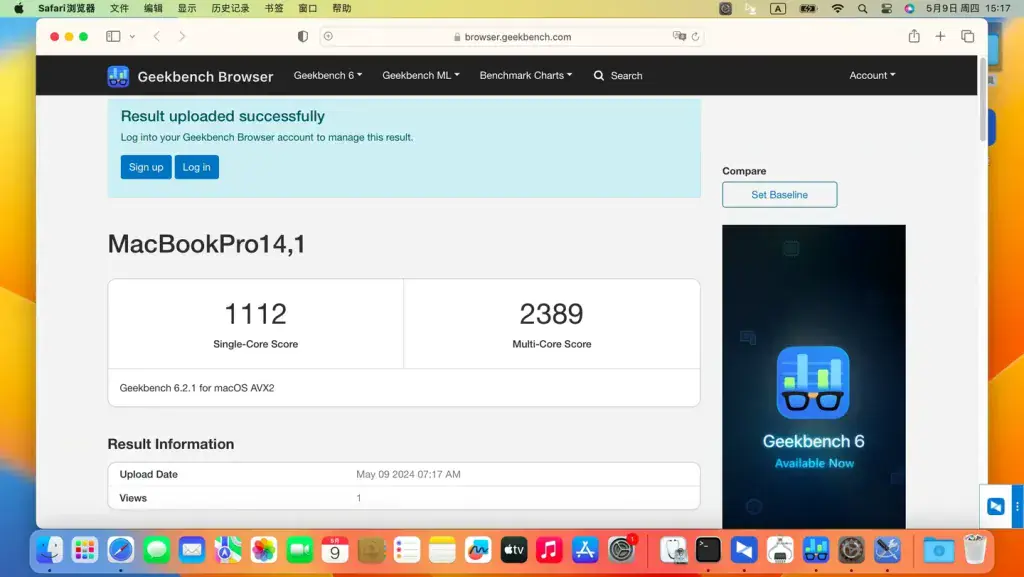Open the 书签 menu
This screenshot has height=577, width=1024.
click(274, 8)
